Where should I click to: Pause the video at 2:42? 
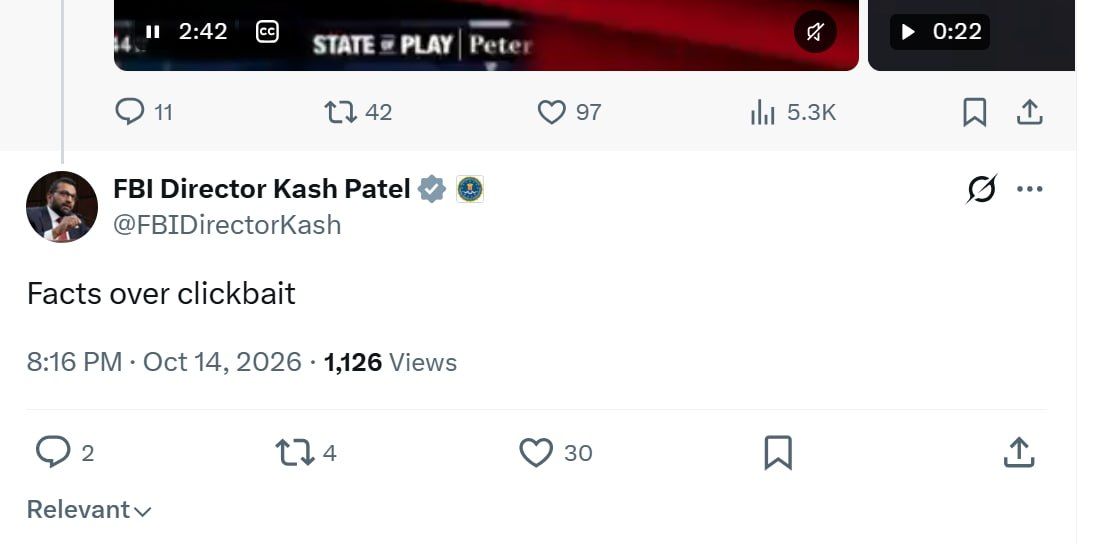pyautogui.click(x=152, y=32)
